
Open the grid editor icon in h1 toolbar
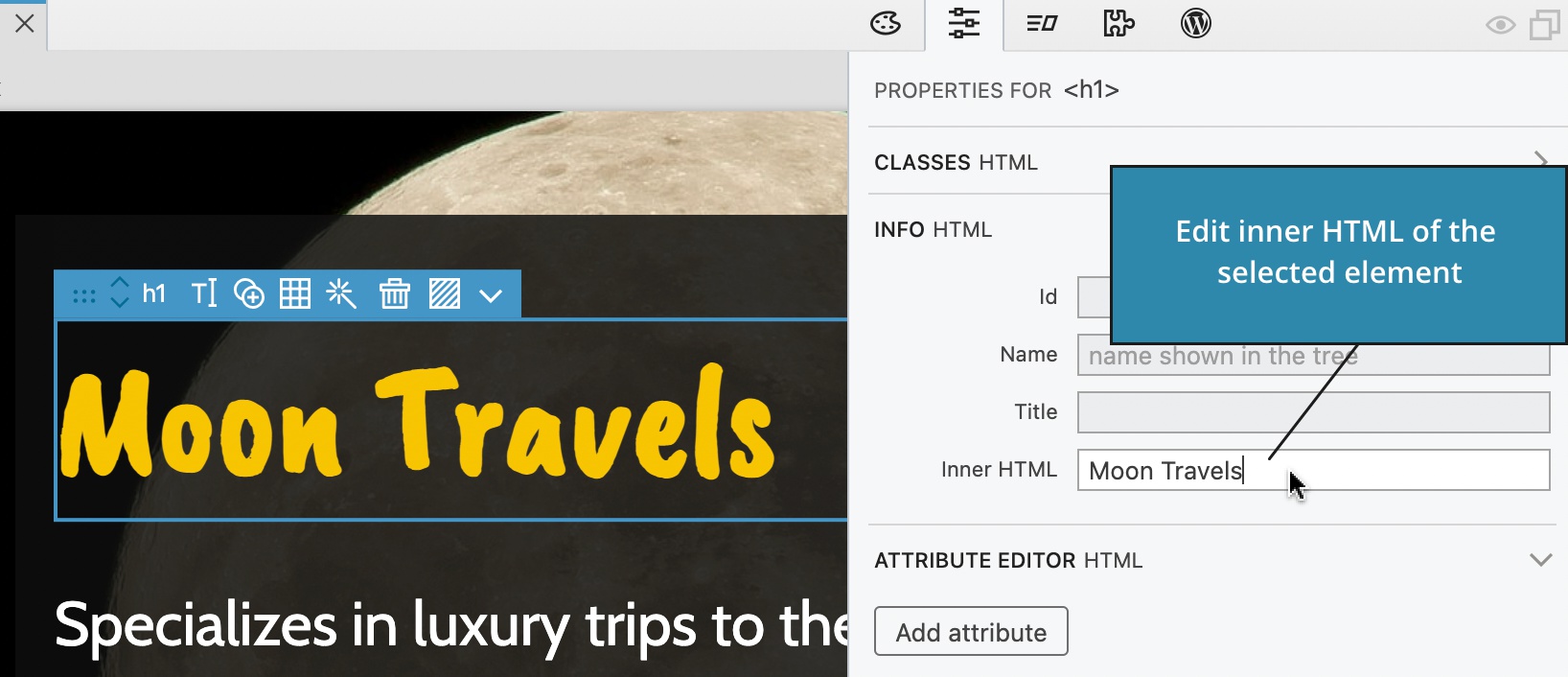pyautogui.click(x=295, y=293)
